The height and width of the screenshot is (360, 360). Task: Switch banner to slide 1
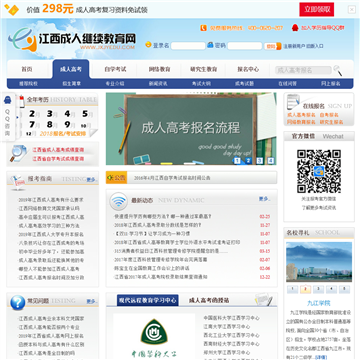click(x=237, y=161)
